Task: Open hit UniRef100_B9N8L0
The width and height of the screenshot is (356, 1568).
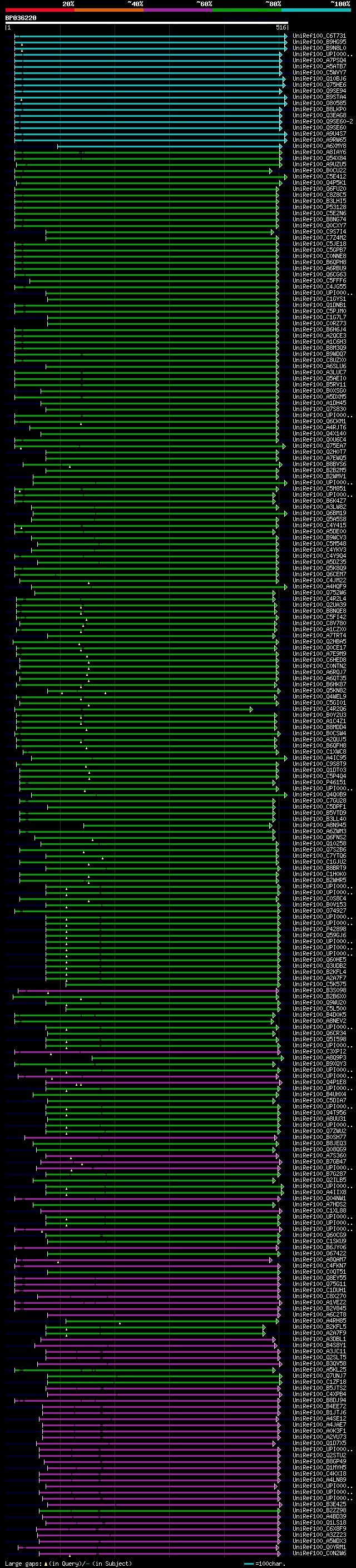Action: pos(319,48)
